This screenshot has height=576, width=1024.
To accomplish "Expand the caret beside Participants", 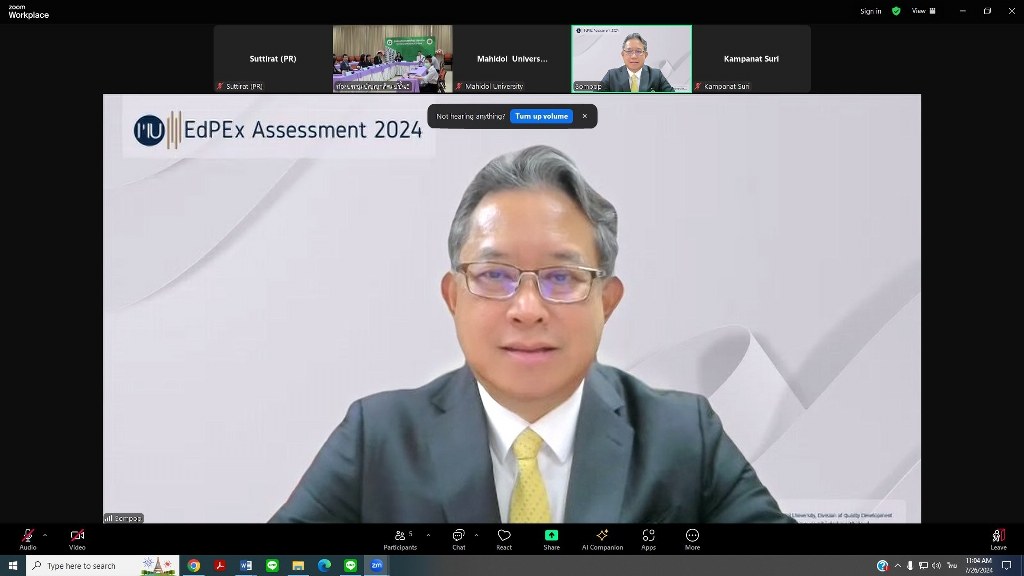I will 428,536.
